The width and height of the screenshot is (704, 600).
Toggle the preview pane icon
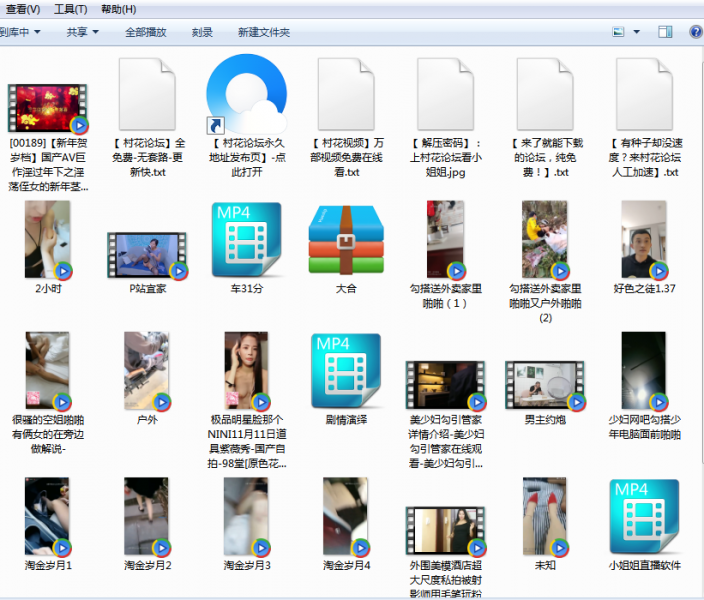(x=665, y=32)
